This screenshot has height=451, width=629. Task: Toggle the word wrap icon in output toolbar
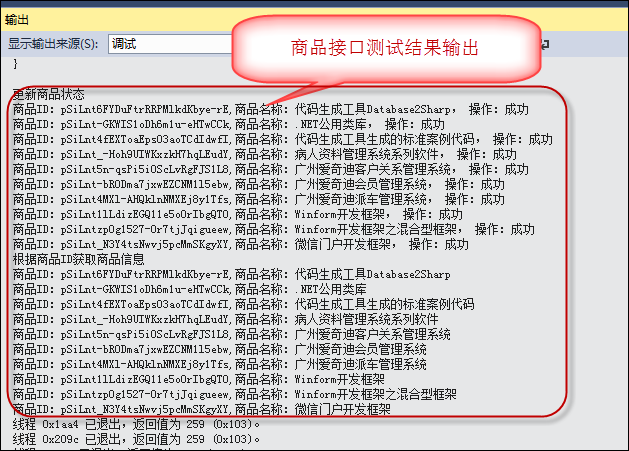[x=544, y=44]
